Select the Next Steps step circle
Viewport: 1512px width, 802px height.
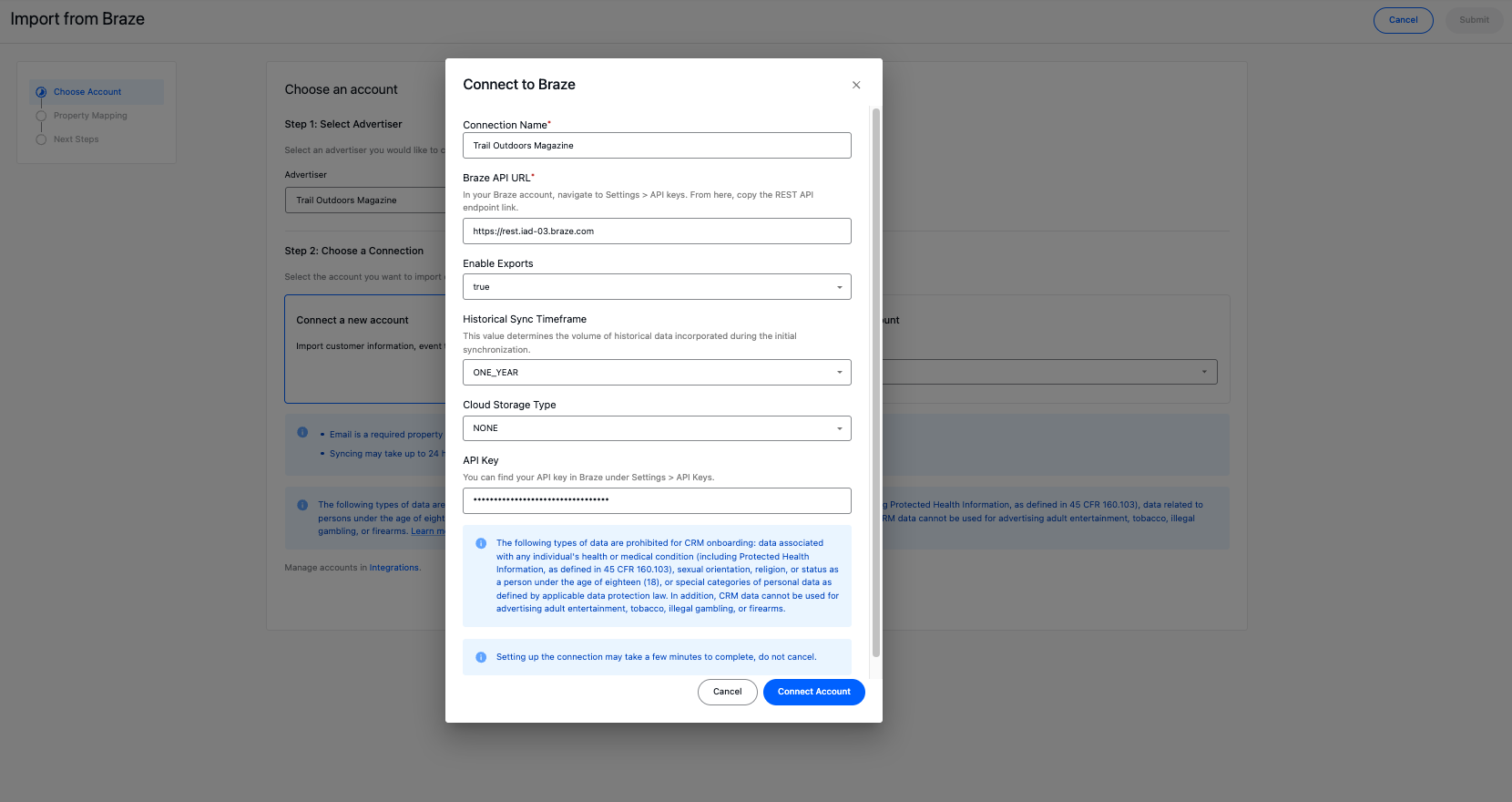coord(41,139)
